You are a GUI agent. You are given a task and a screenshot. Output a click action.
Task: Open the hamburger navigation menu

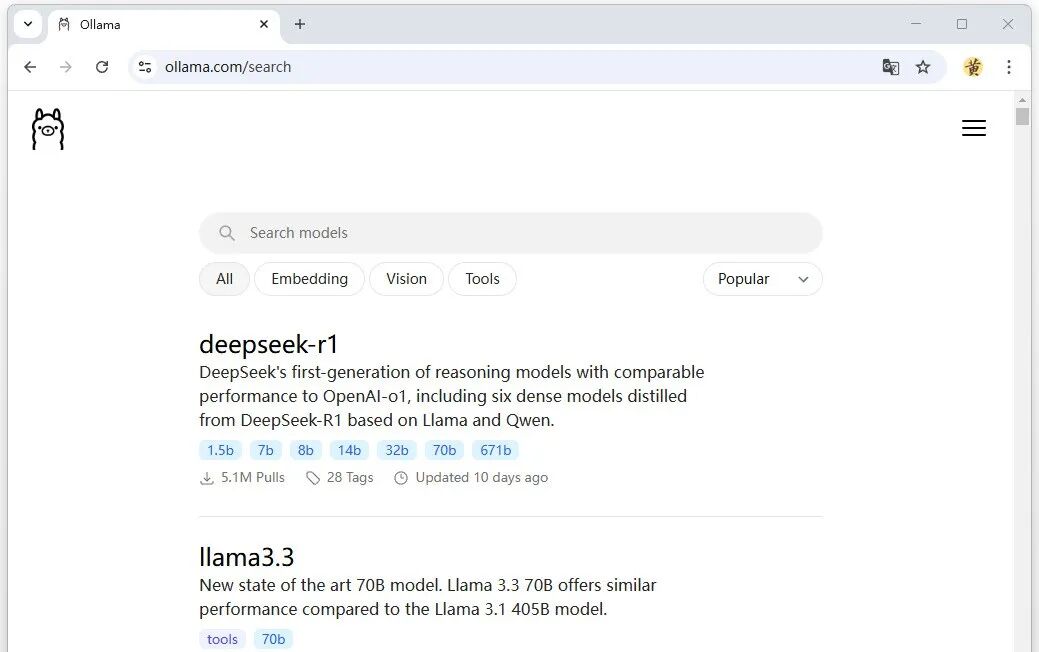[973, 128]
